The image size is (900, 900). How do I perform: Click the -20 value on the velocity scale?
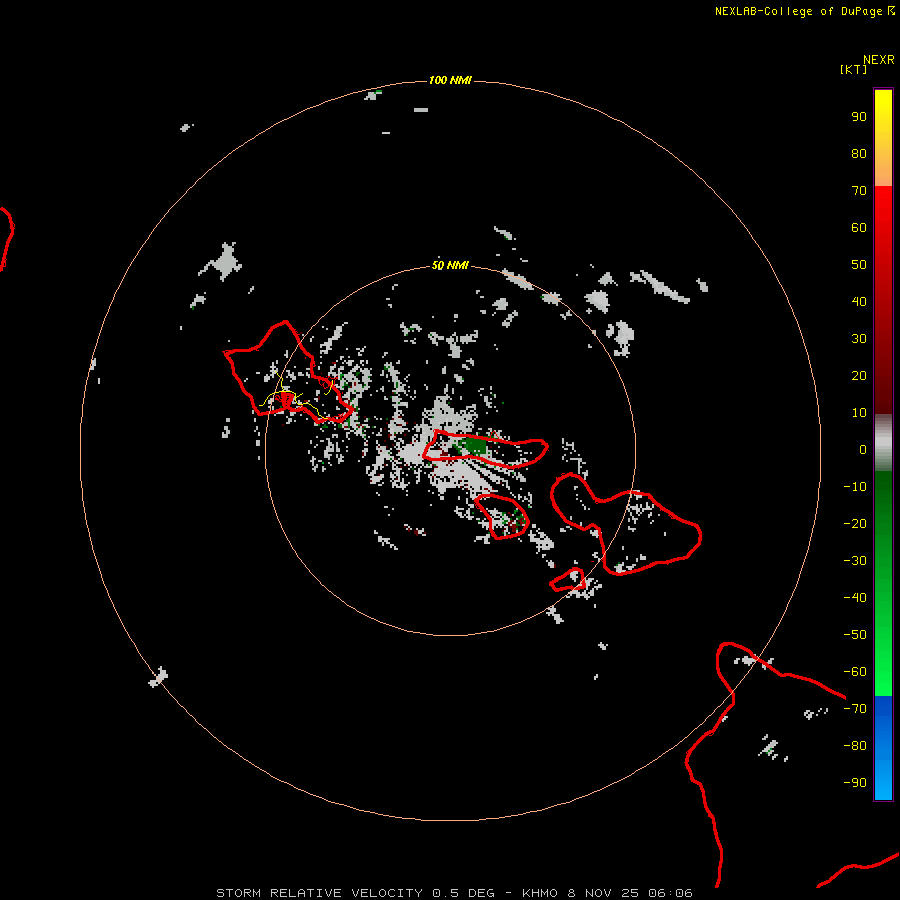[x=855, y=524]
